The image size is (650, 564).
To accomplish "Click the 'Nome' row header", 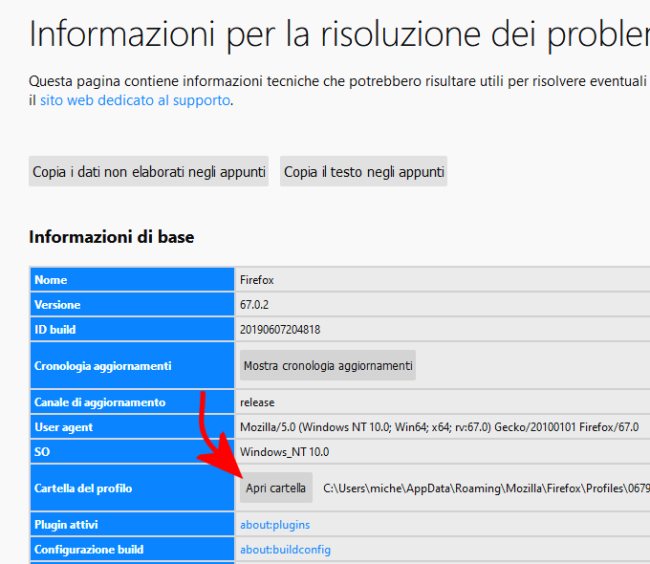I will (x=132, y=280).
